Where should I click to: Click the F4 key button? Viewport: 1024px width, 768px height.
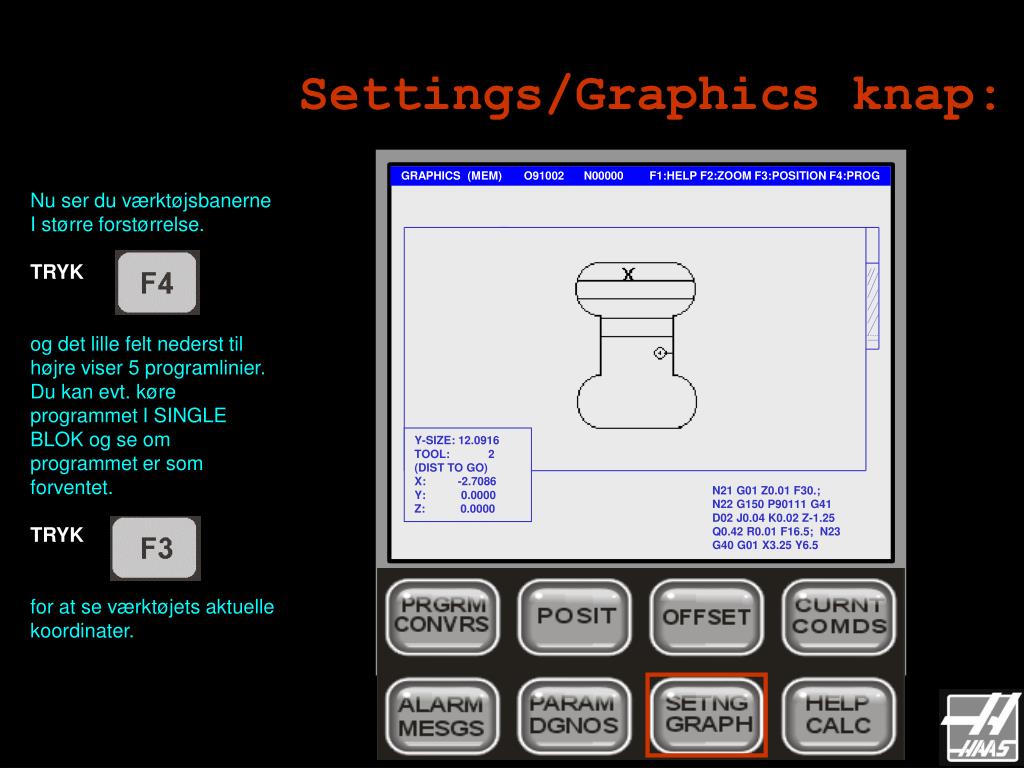157,283
